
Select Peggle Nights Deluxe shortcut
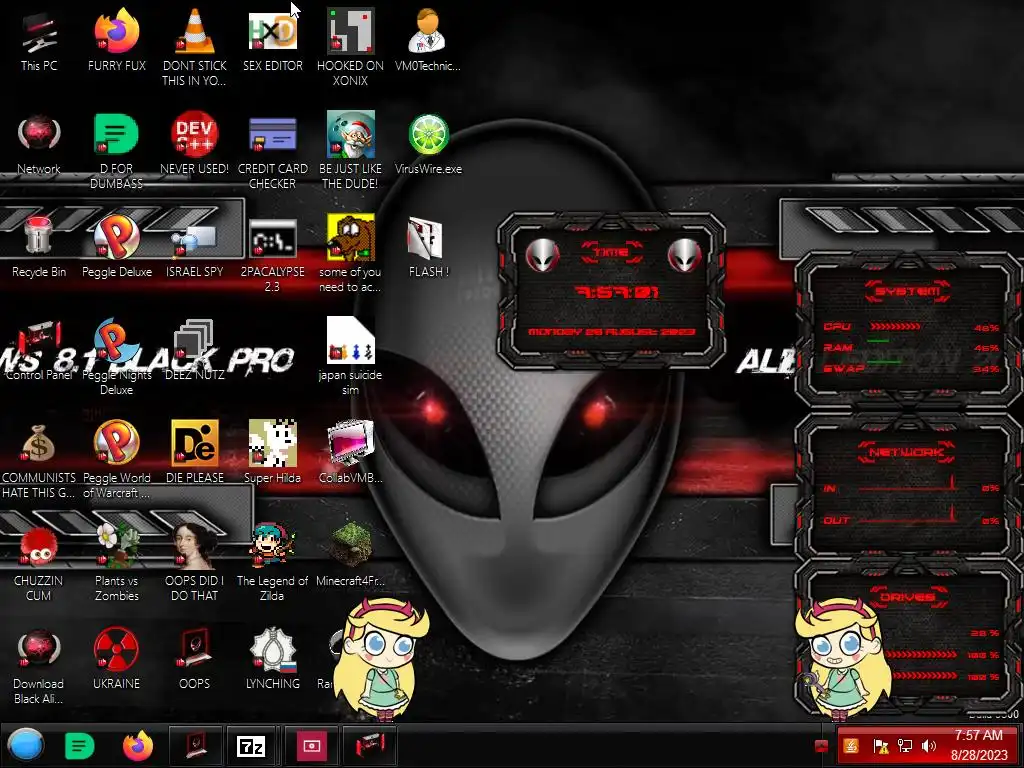(116, 341)
